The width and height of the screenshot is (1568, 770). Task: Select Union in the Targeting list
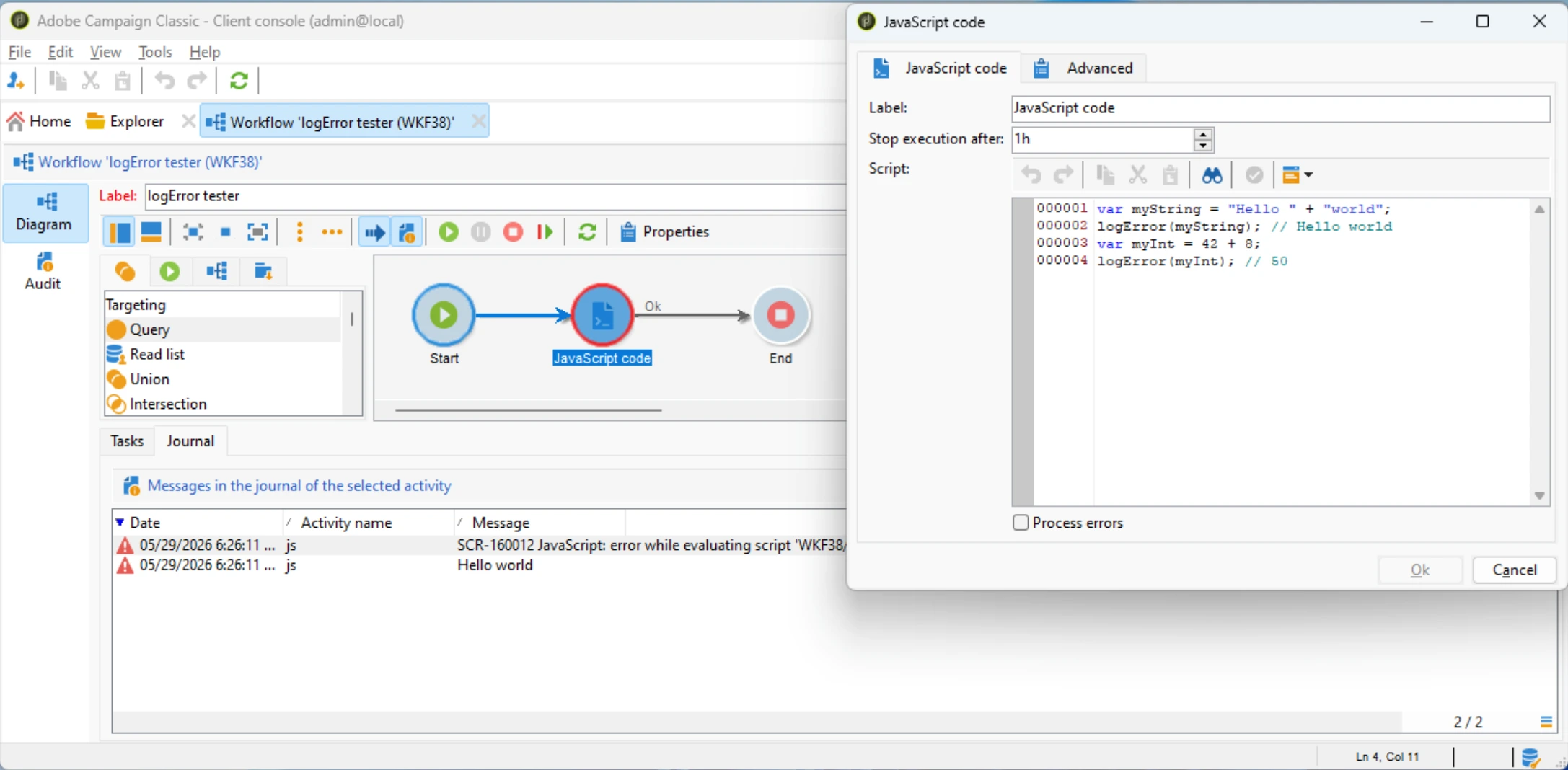click(x=223, y=379)
